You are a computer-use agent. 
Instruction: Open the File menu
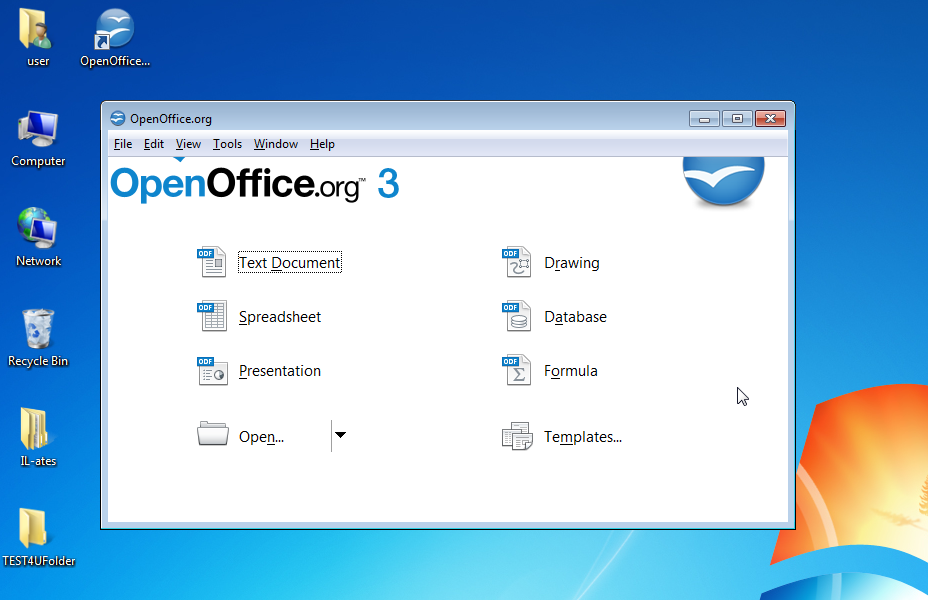coord(123,144)
